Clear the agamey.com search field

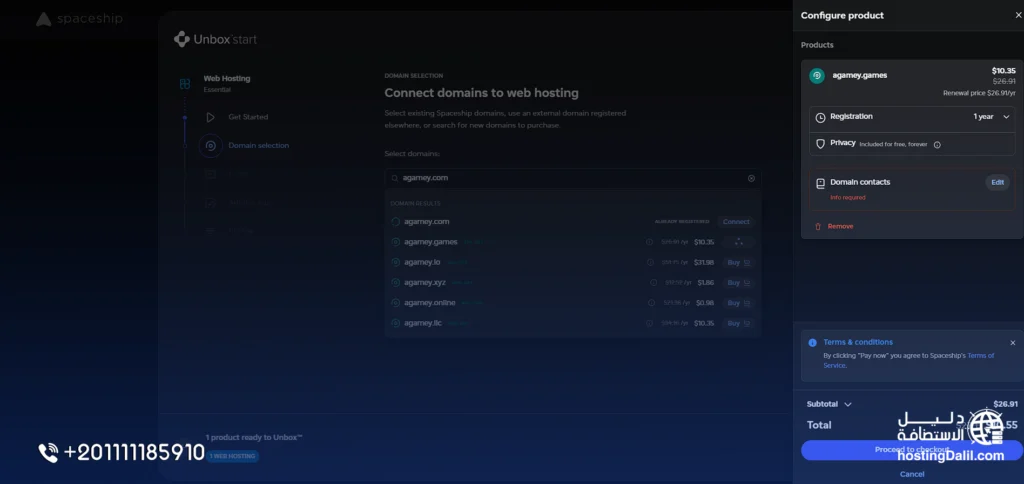click(751, 178)
